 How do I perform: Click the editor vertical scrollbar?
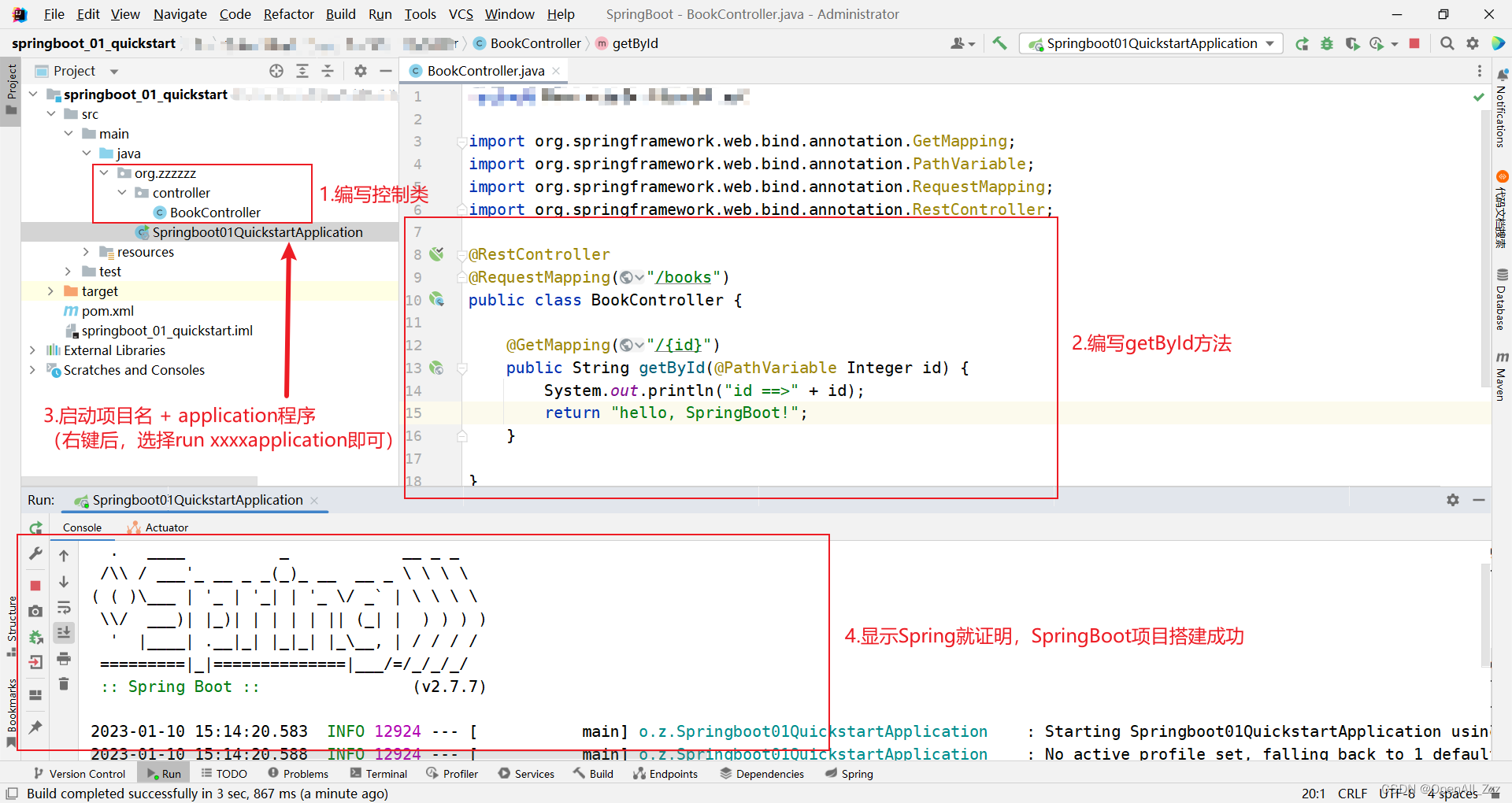[1486, 248]
